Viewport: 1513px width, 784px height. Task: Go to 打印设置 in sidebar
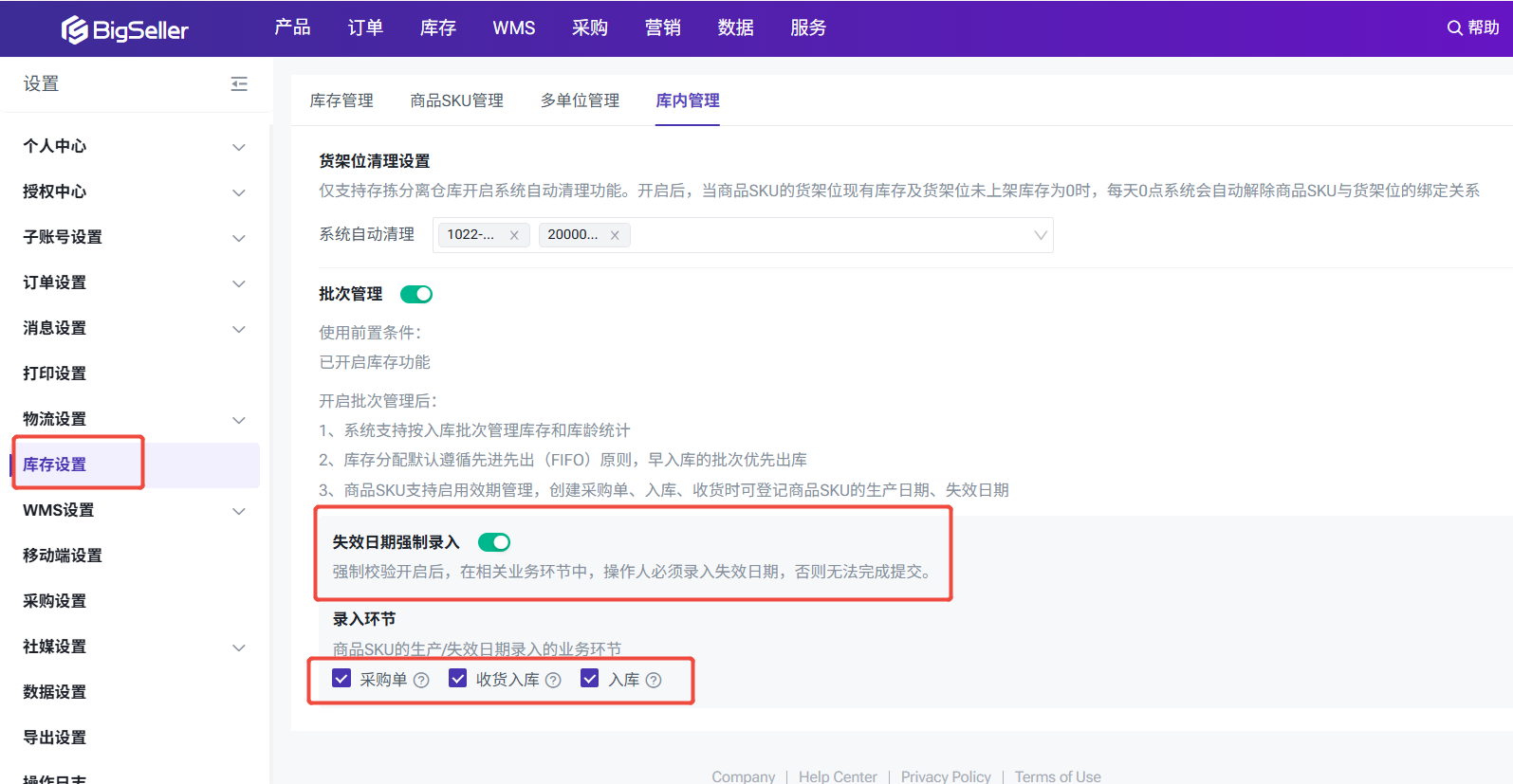[55, 374]
